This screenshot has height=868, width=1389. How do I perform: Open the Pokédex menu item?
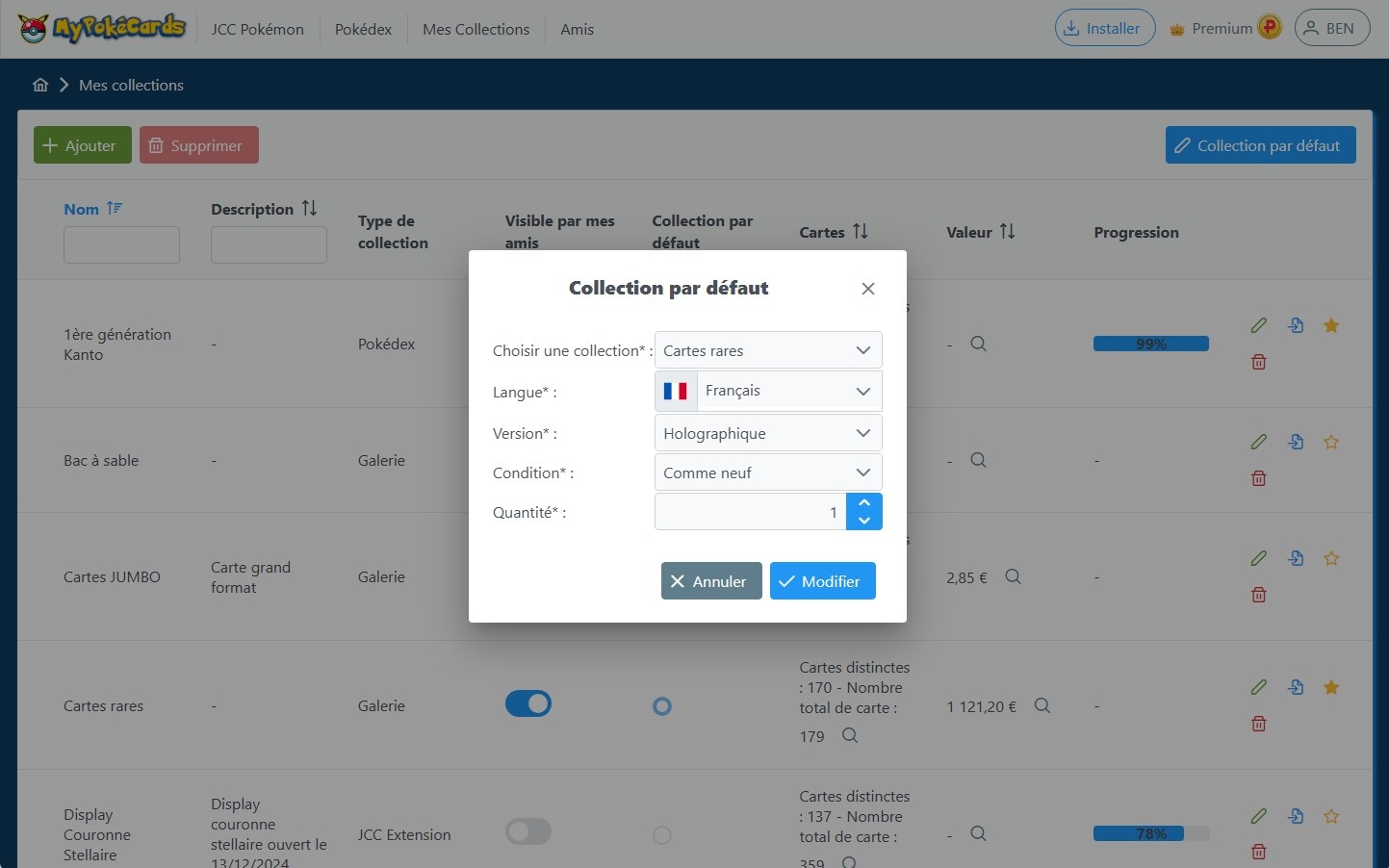click(363, 29)
